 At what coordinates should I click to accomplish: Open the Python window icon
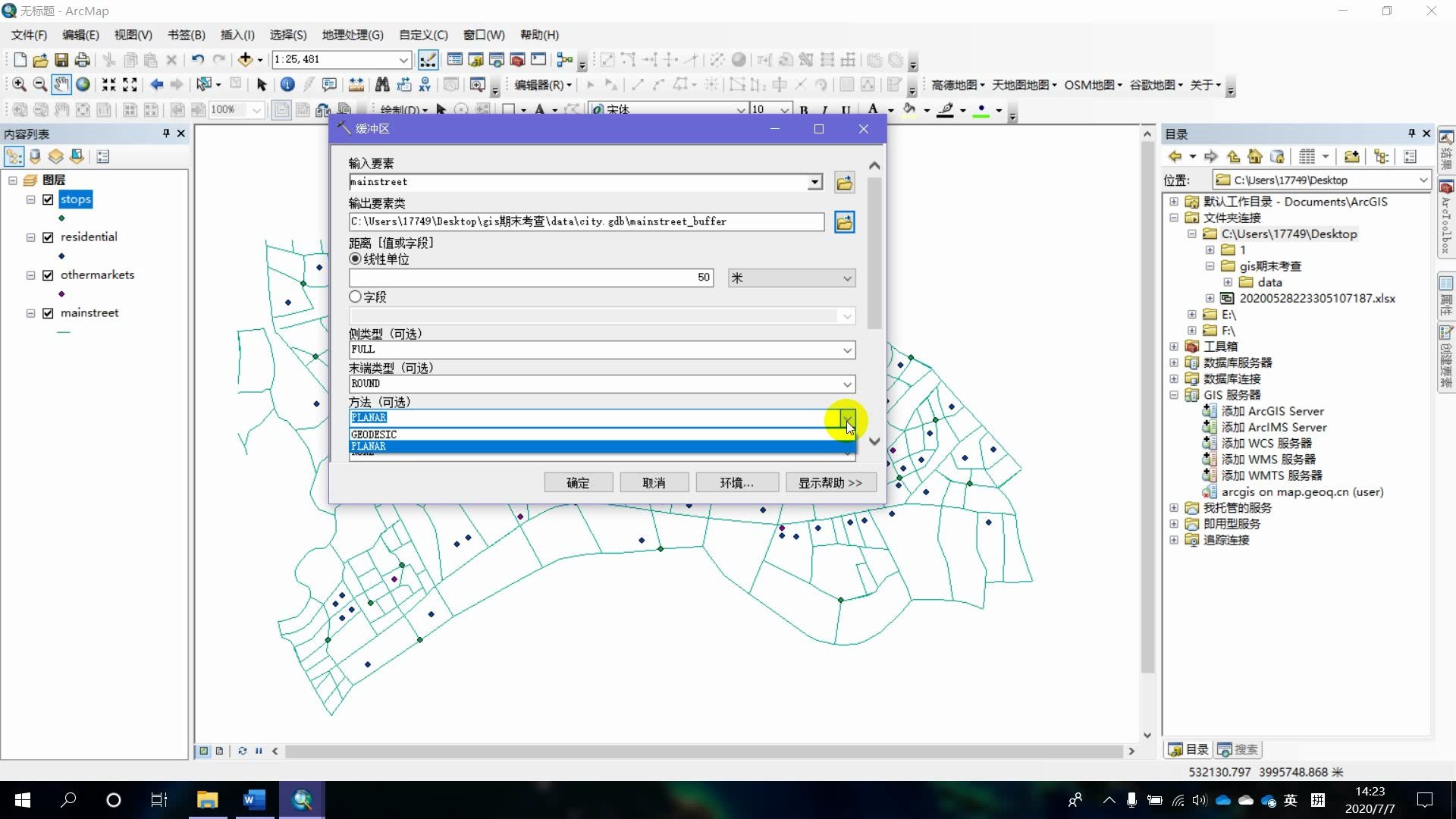coord(538,59)
